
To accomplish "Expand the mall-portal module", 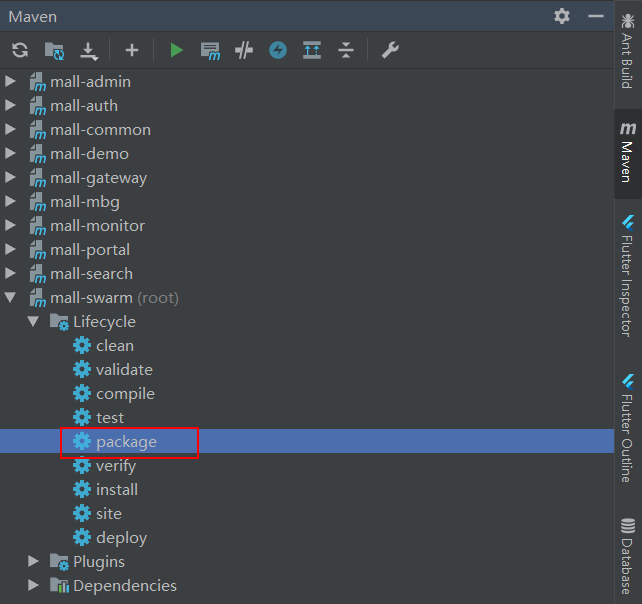I will tap(10, 249).
